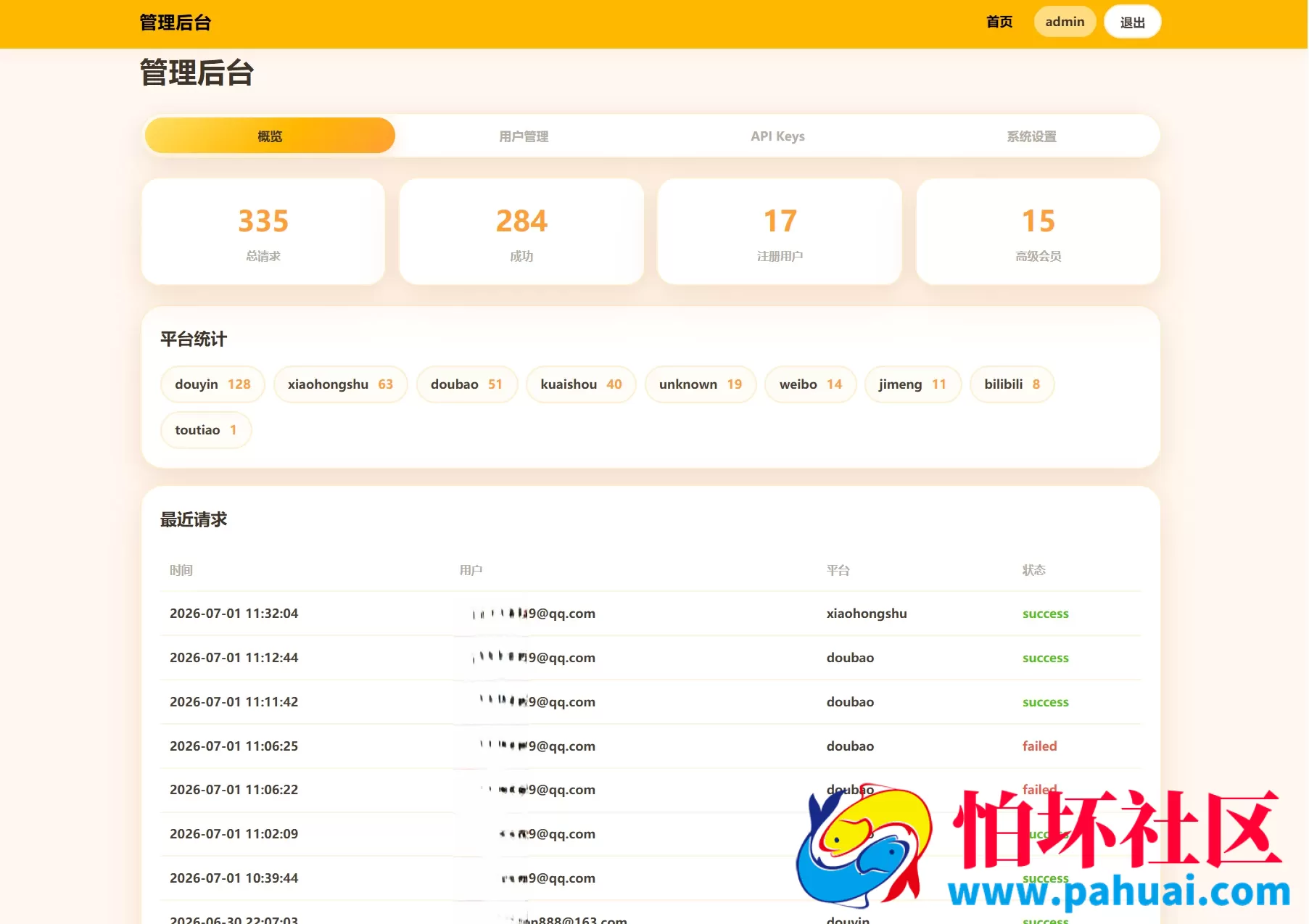Click the admin user badge
1309x924 pixels.
pyautogui.click(x=1065, y=22)
